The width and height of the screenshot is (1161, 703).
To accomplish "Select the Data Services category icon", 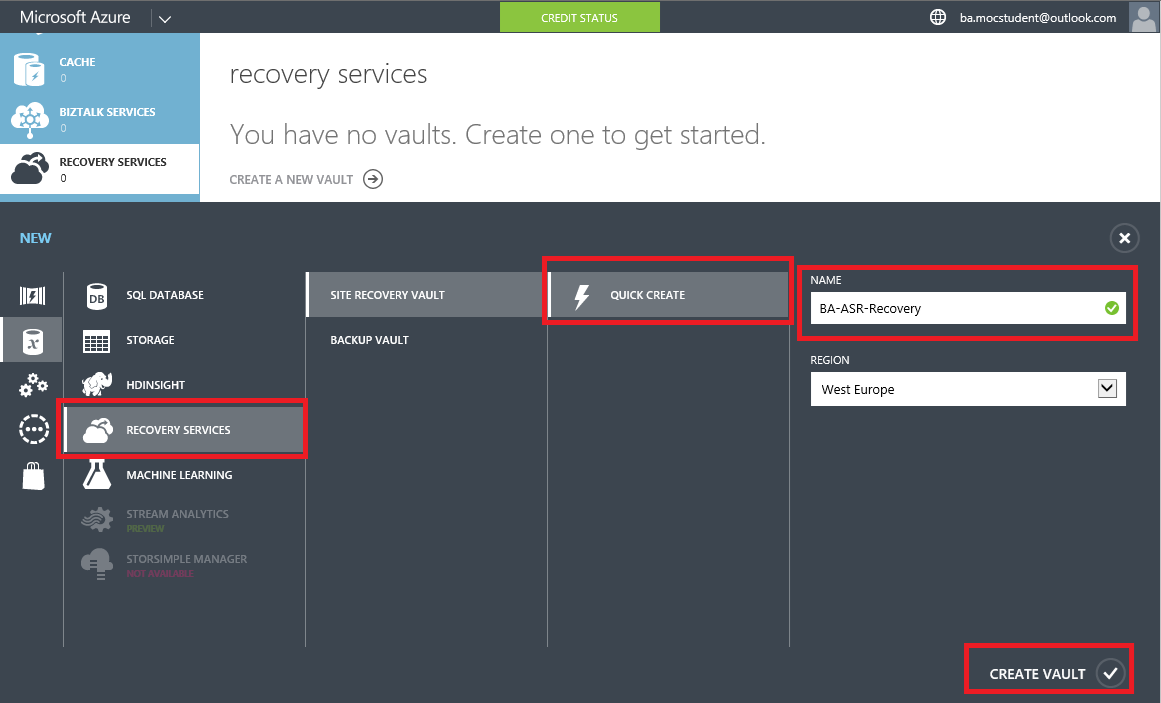I will [x=33, y=341].
